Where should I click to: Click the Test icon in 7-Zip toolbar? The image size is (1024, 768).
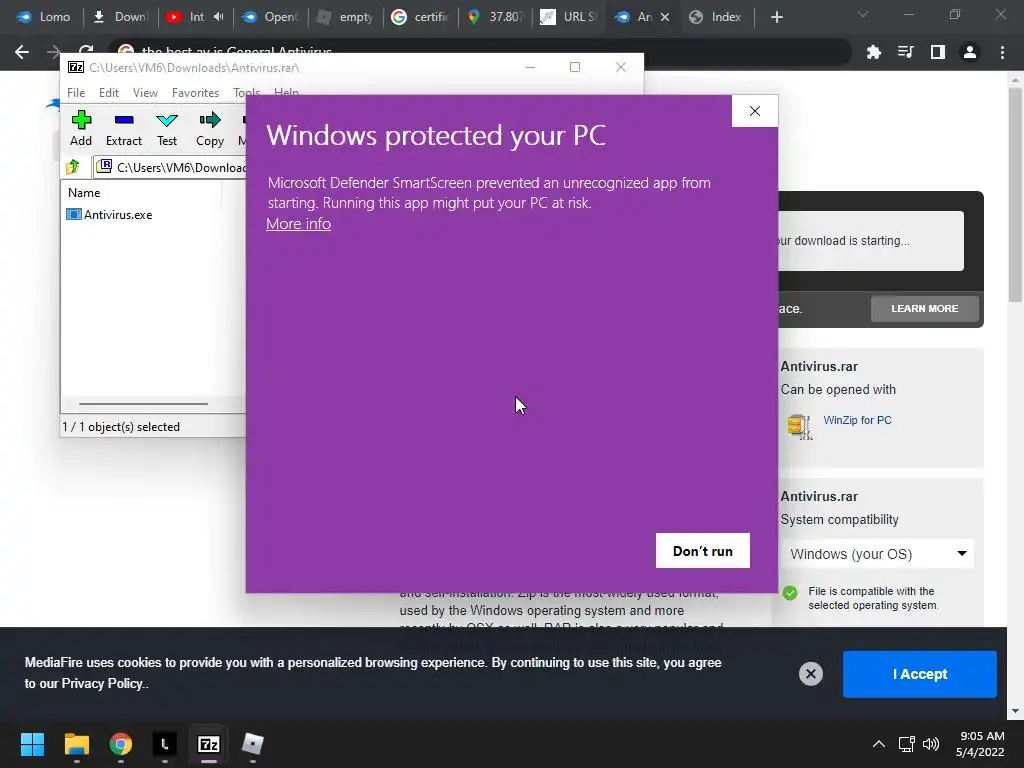[x=167, y=128]
